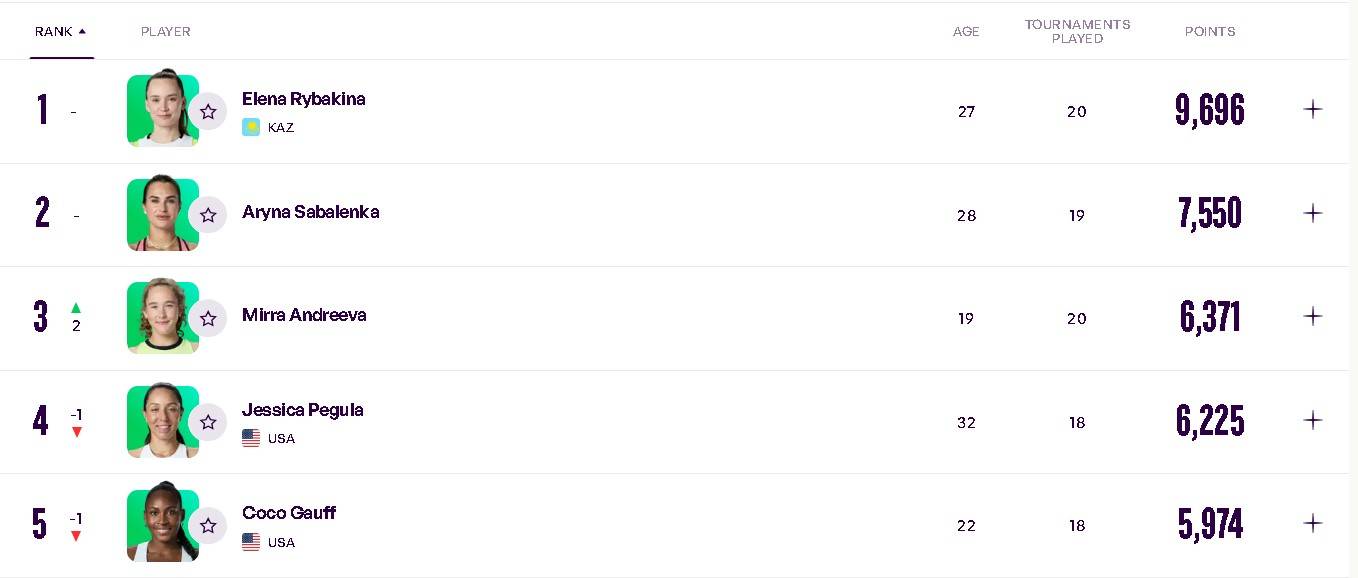Click Elena Rybakina's profile photo
Screen dimensions: 1358x578
(163, 111)
